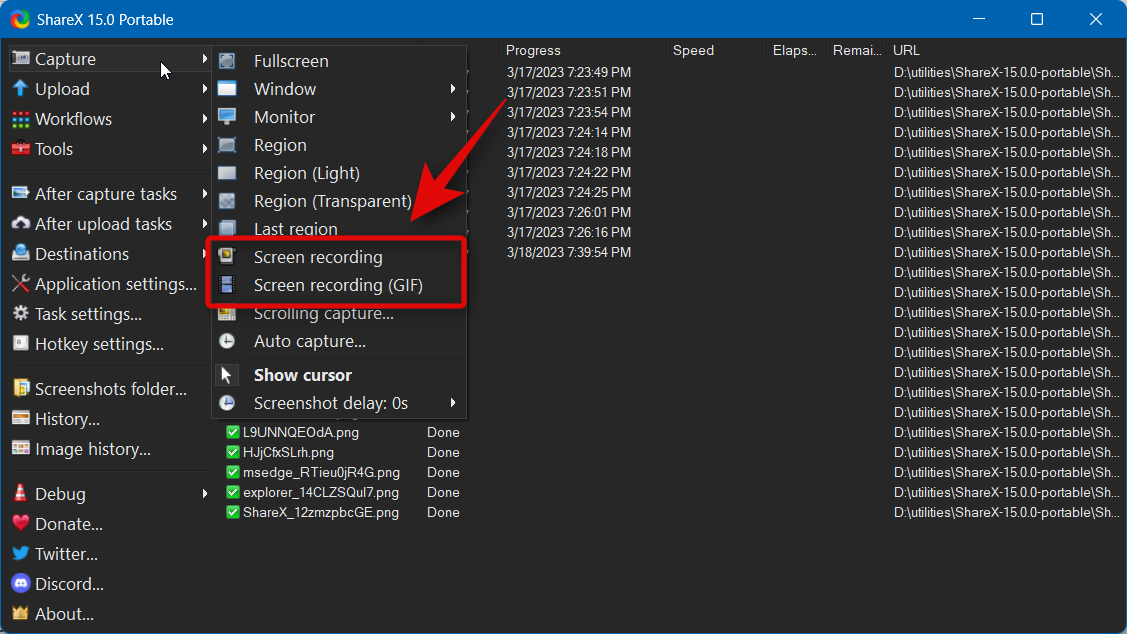Expand the Window capture submenu arrow
Viewport: 1127px width, 634px height.
pos(453,89)
